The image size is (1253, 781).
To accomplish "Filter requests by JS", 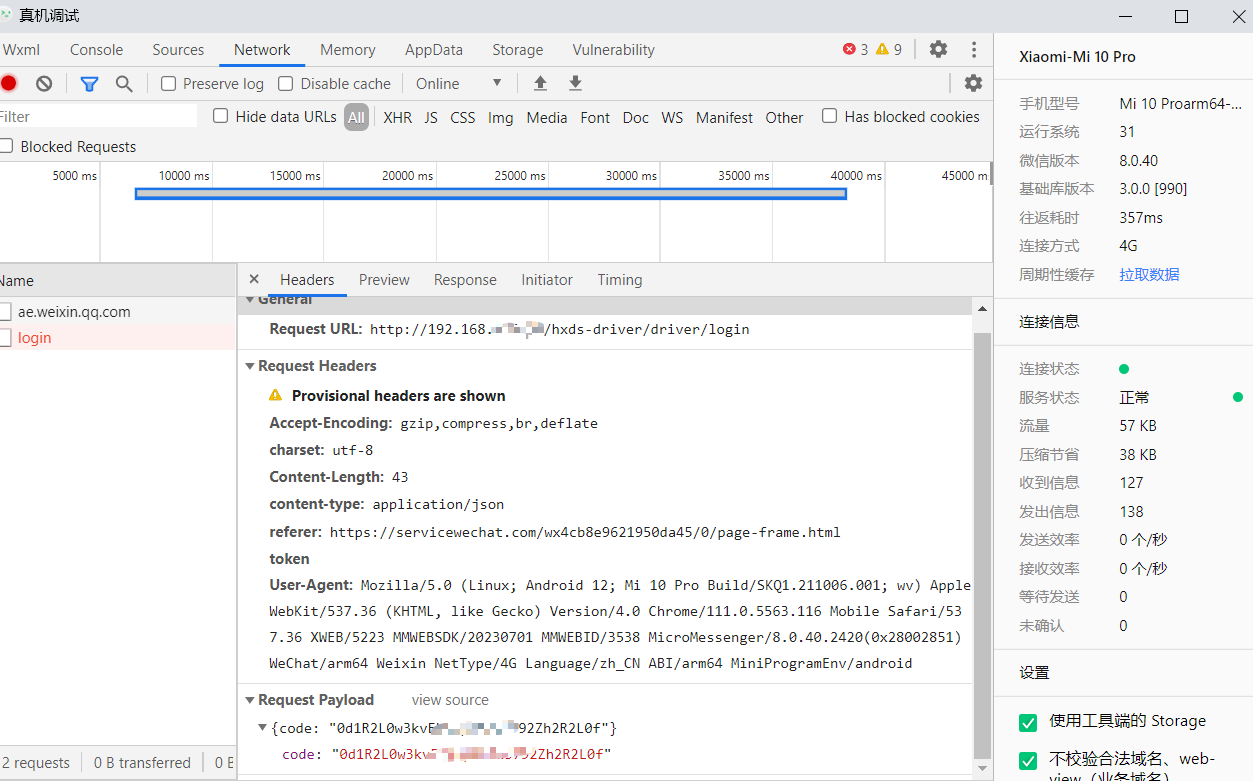I will 431,117.
